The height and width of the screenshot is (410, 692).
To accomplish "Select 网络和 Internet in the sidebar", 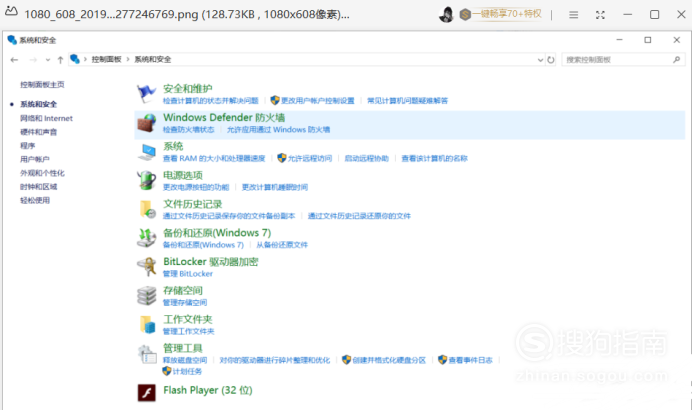I will pyautogui.click(x=46, y=118).
